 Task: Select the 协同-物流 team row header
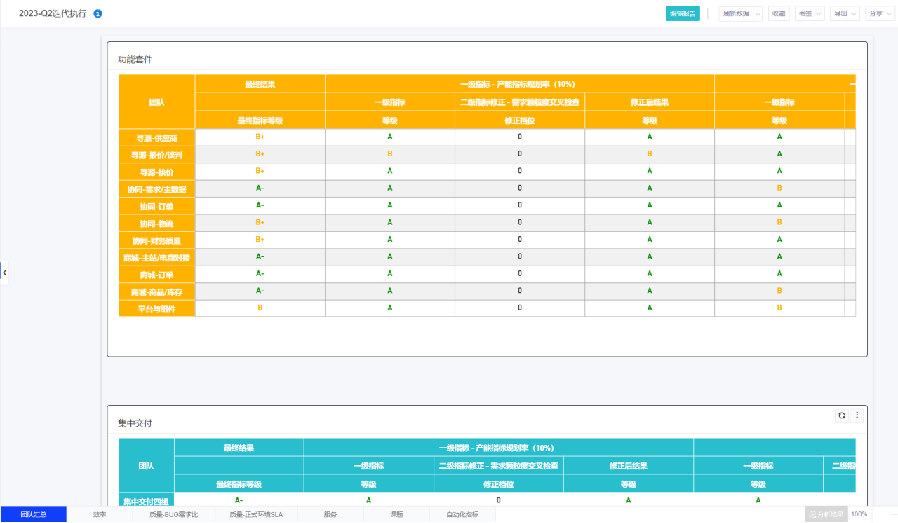157,223
